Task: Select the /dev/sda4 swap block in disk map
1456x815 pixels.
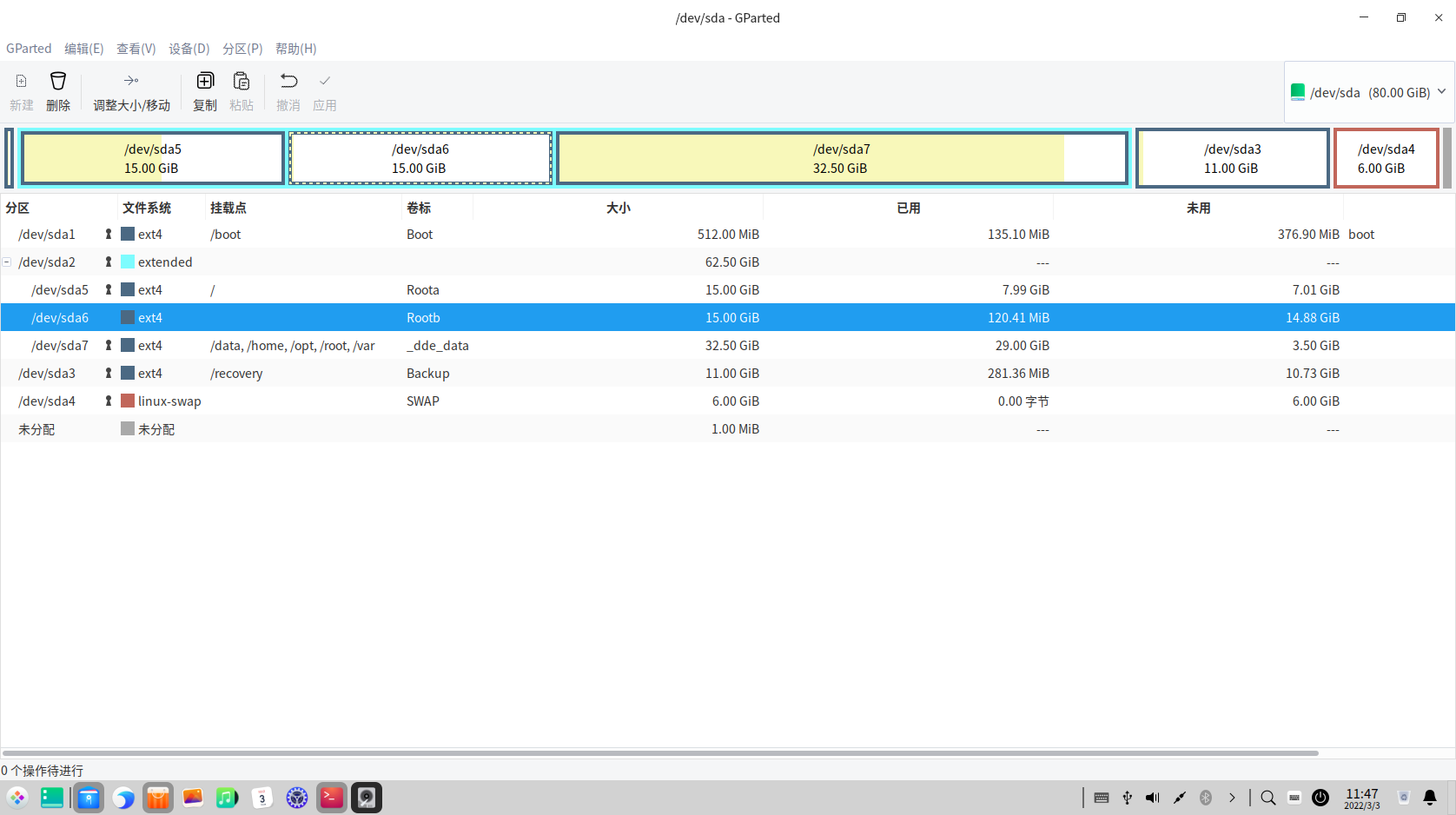Action: 1386,158
